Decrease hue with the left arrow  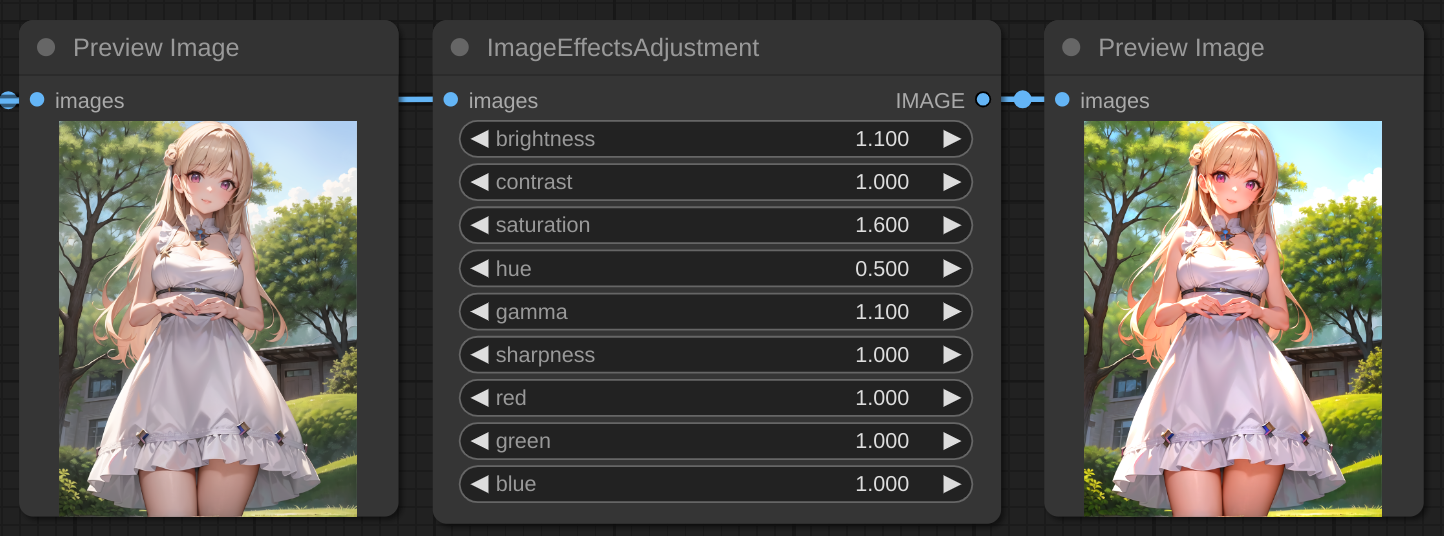pyautogui.click(x=479, y=268)
